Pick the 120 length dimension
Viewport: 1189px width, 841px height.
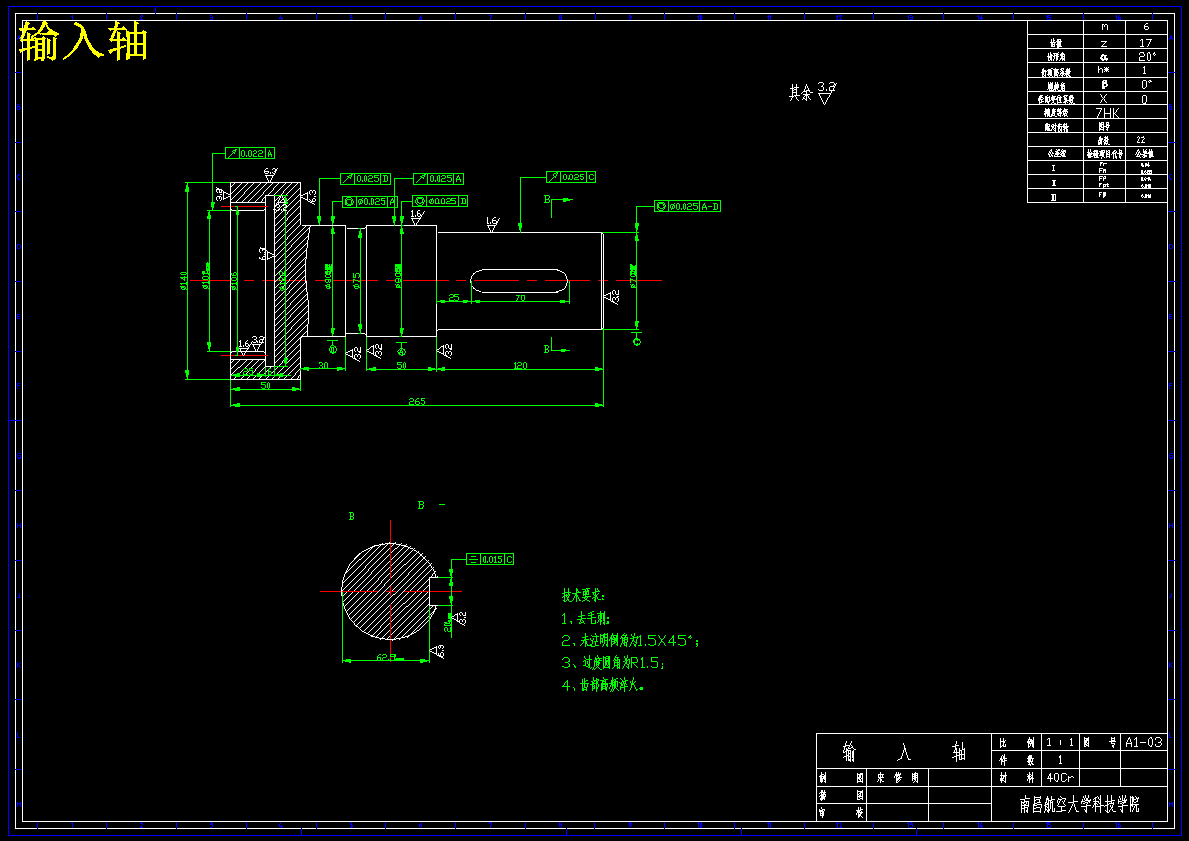pyautogui.click(x=520, y=366)
